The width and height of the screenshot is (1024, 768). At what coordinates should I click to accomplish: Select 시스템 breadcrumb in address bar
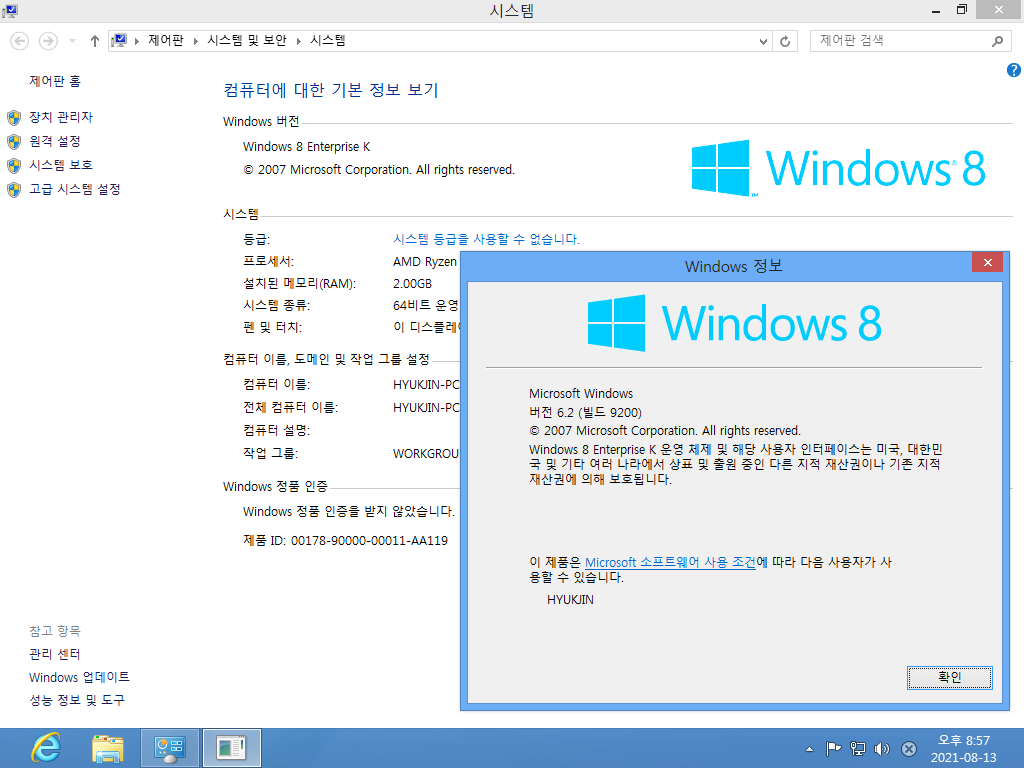point(328,40)
